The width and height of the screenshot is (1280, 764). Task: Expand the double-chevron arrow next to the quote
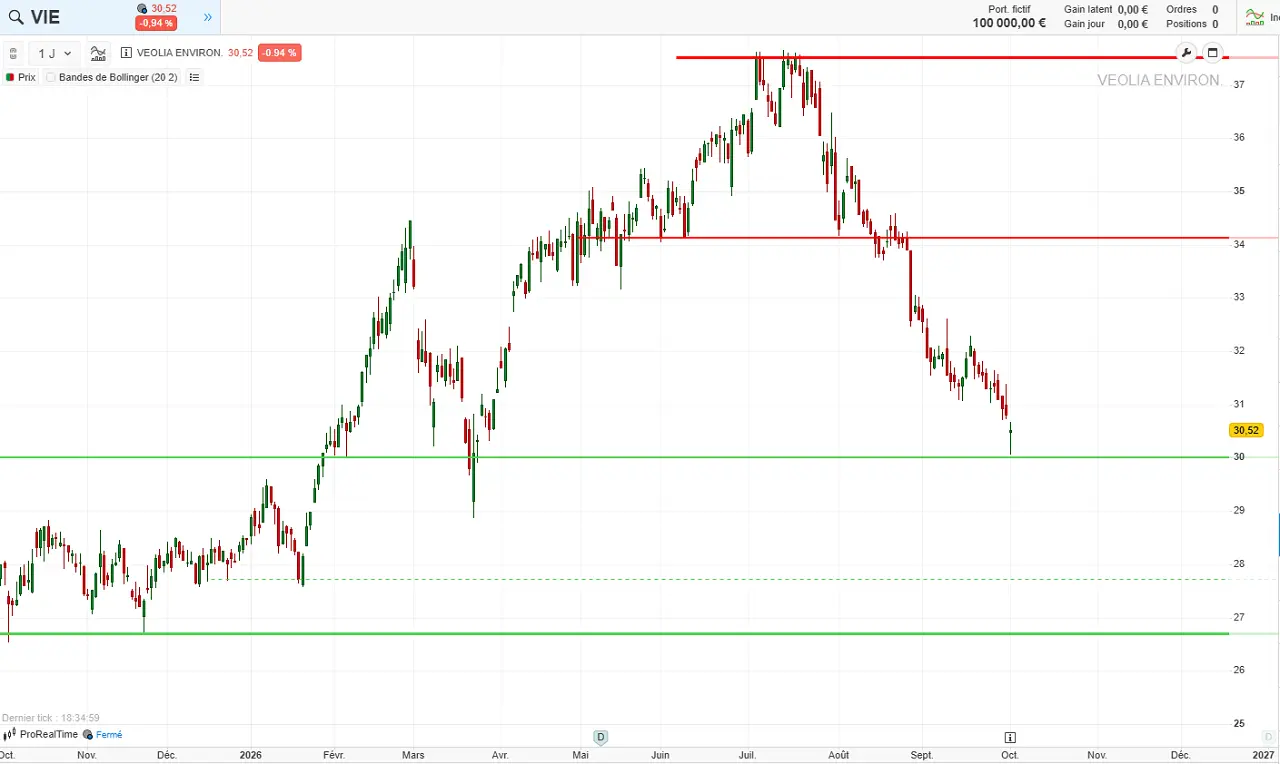[208, 17]
